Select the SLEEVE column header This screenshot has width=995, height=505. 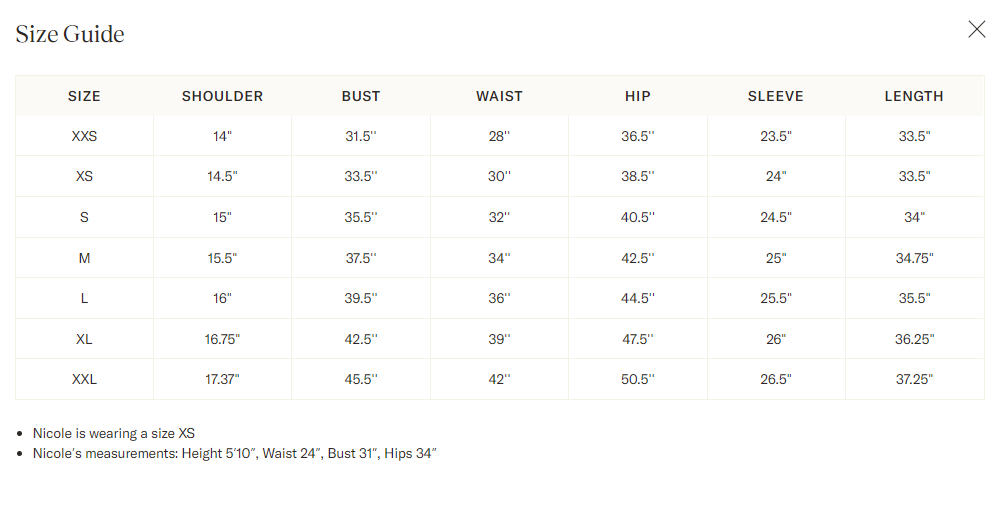775,96
